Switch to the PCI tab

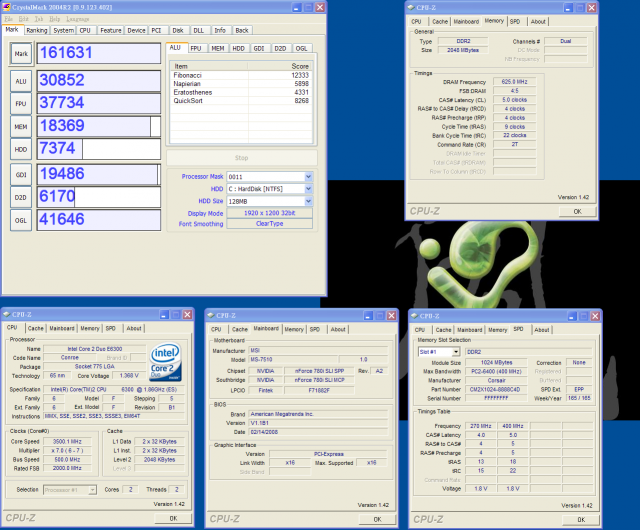[x=156, y=30]
